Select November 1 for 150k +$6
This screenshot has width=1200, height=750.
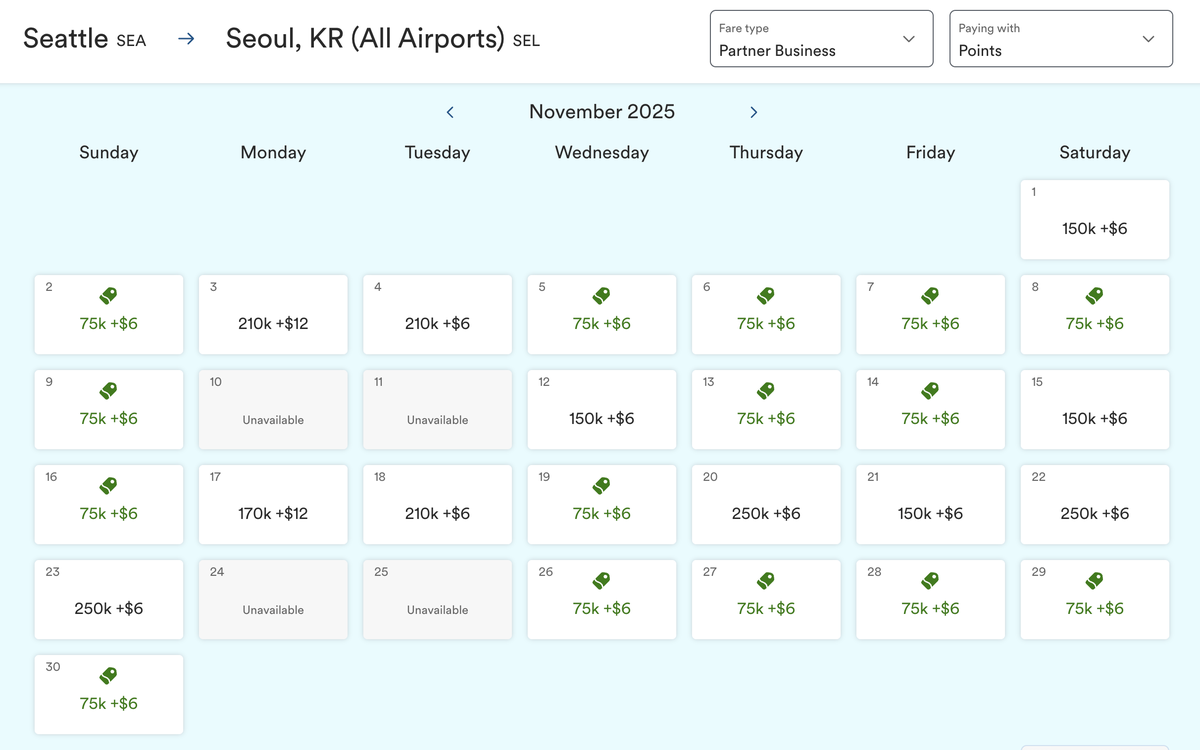pos(1094,220)
